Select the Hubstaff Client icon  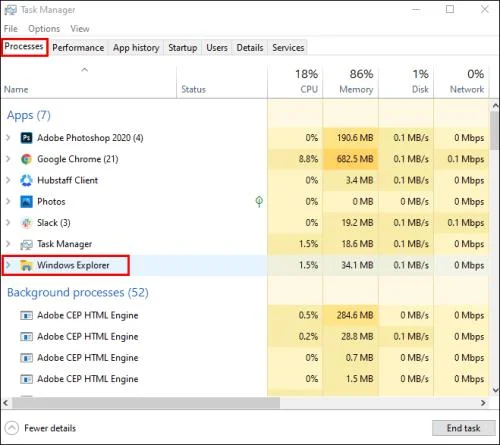pos(26,180)
